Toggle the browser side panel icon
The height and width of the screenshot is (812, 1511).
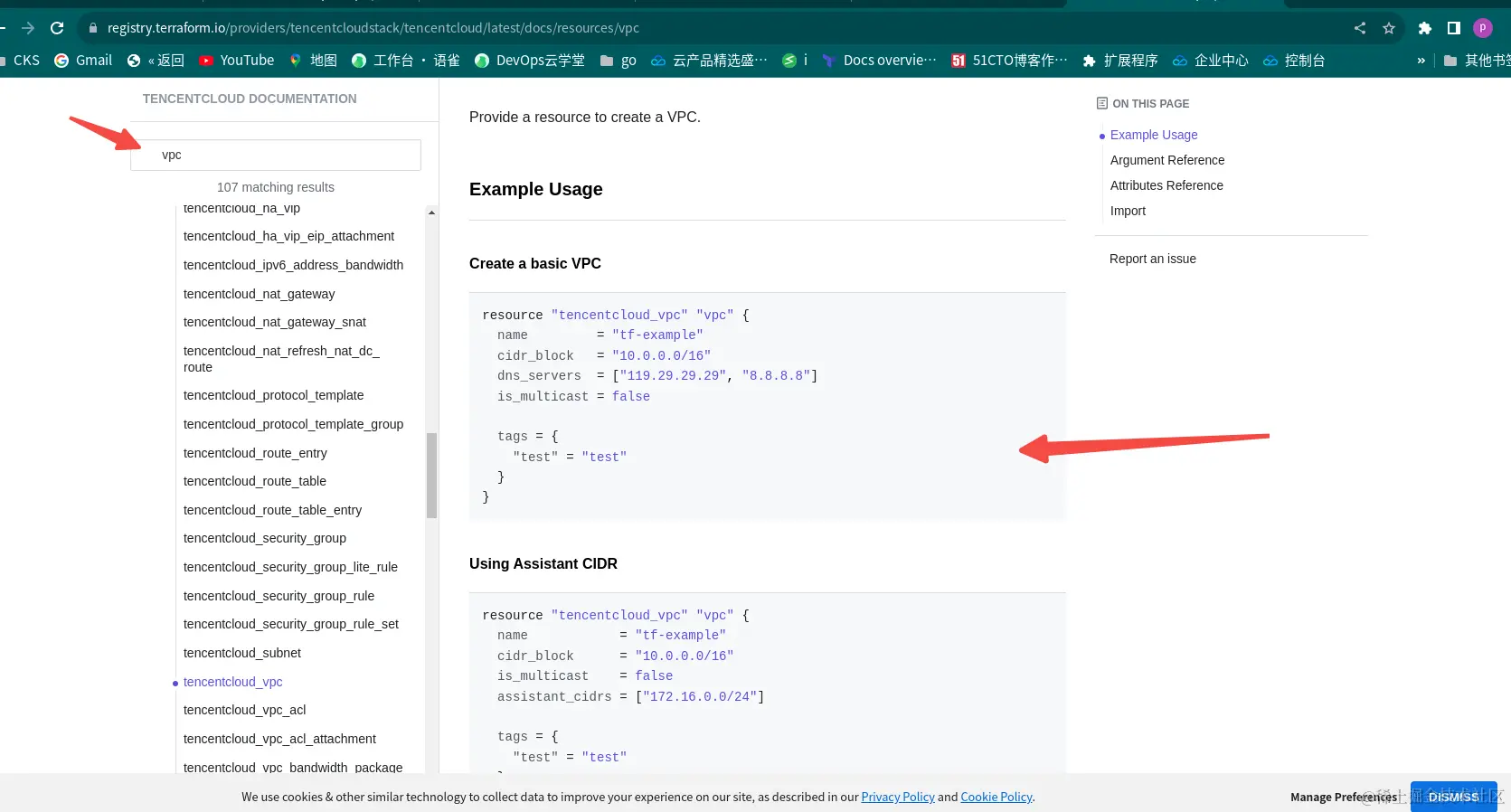[1454, 28]
